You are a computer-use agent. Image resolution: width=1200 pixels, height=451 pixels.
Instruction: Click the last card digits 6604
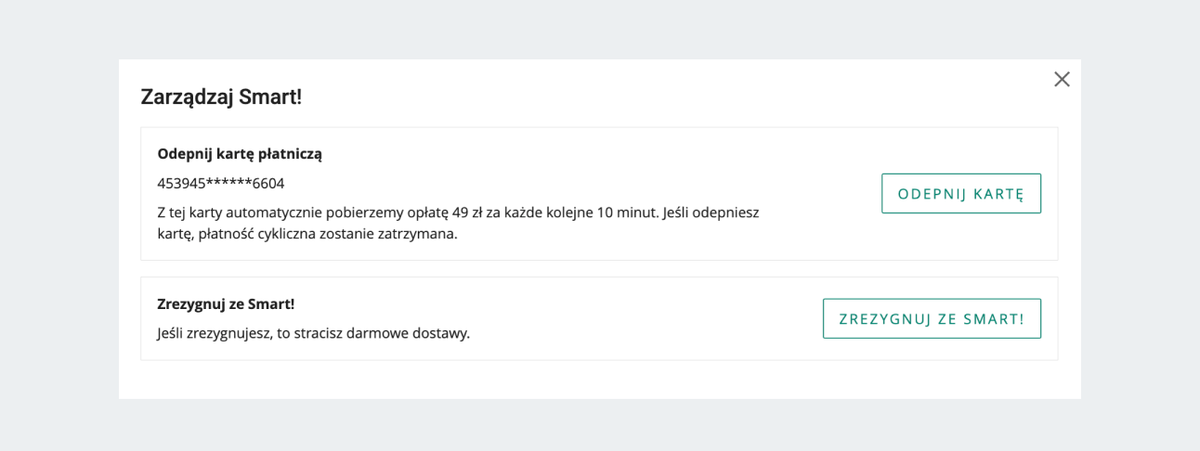(268, 184)
